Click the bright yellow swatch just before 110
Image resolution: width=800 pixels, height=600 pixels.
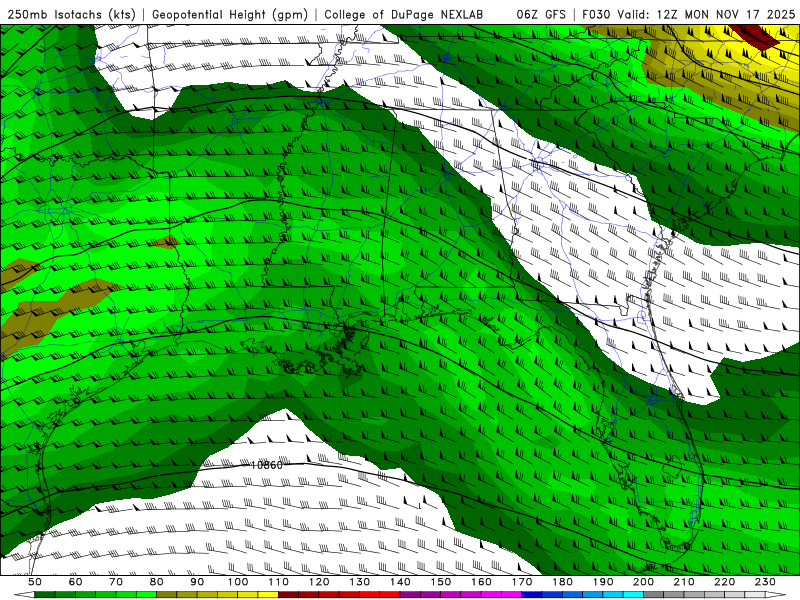click(268, 595)
